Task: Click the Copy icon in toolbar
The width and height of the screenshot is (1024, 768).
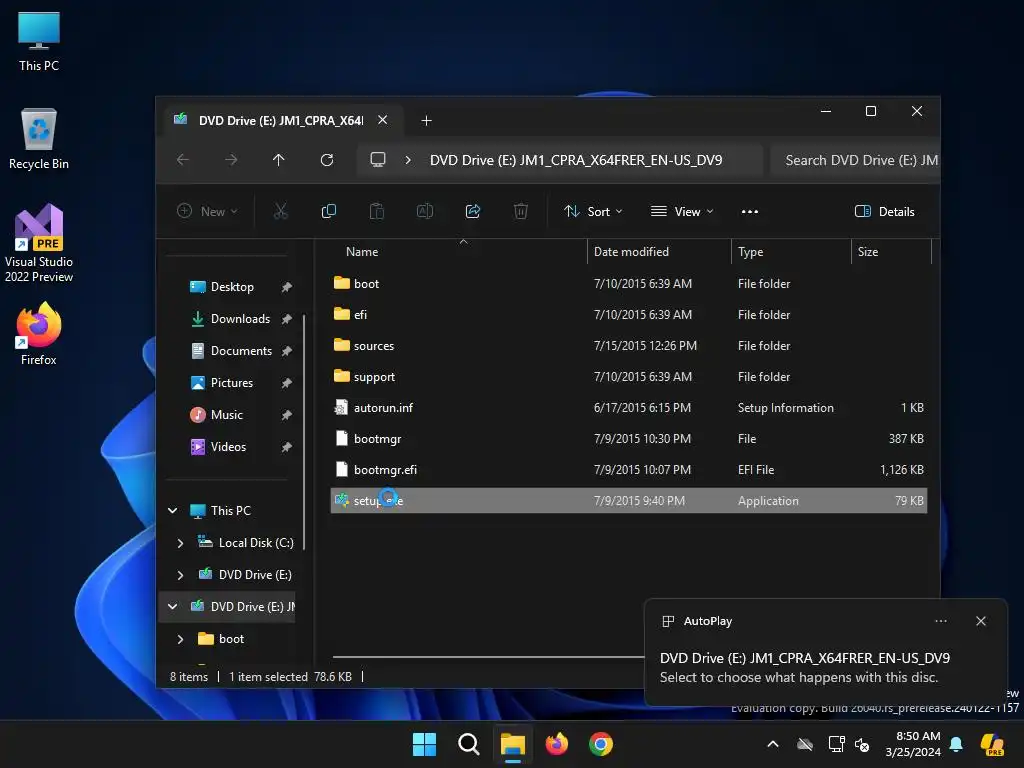Action: tap(328, 211)
